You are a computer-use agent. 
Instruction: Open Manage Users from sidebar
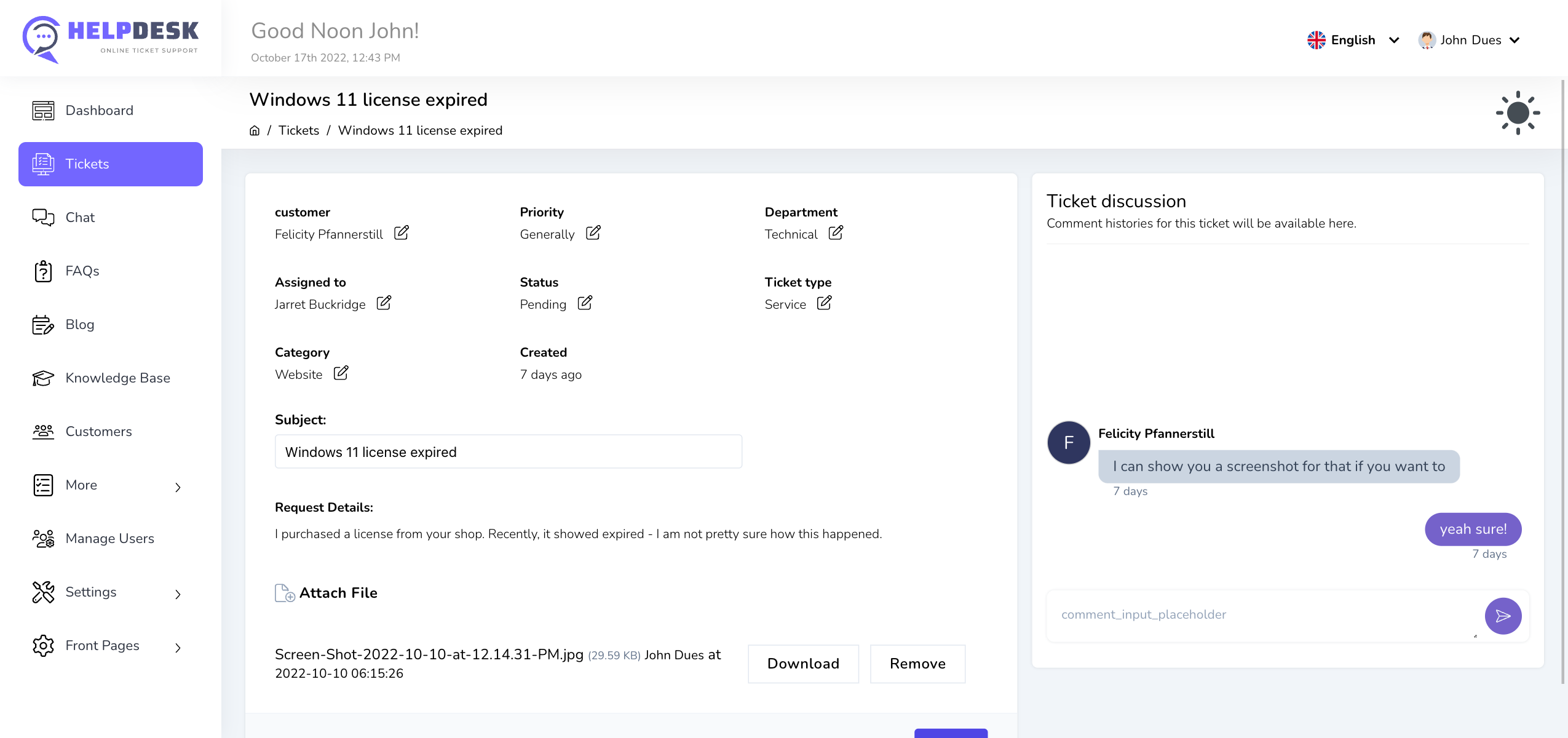click(x=111, y=539)
